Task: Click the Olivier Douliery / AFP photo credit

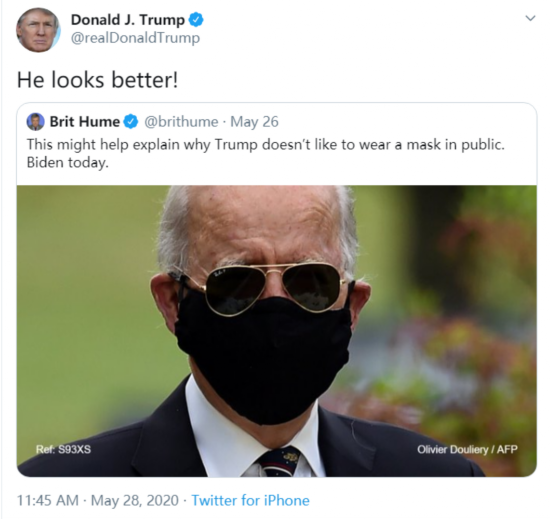Action: coord(467,449)
